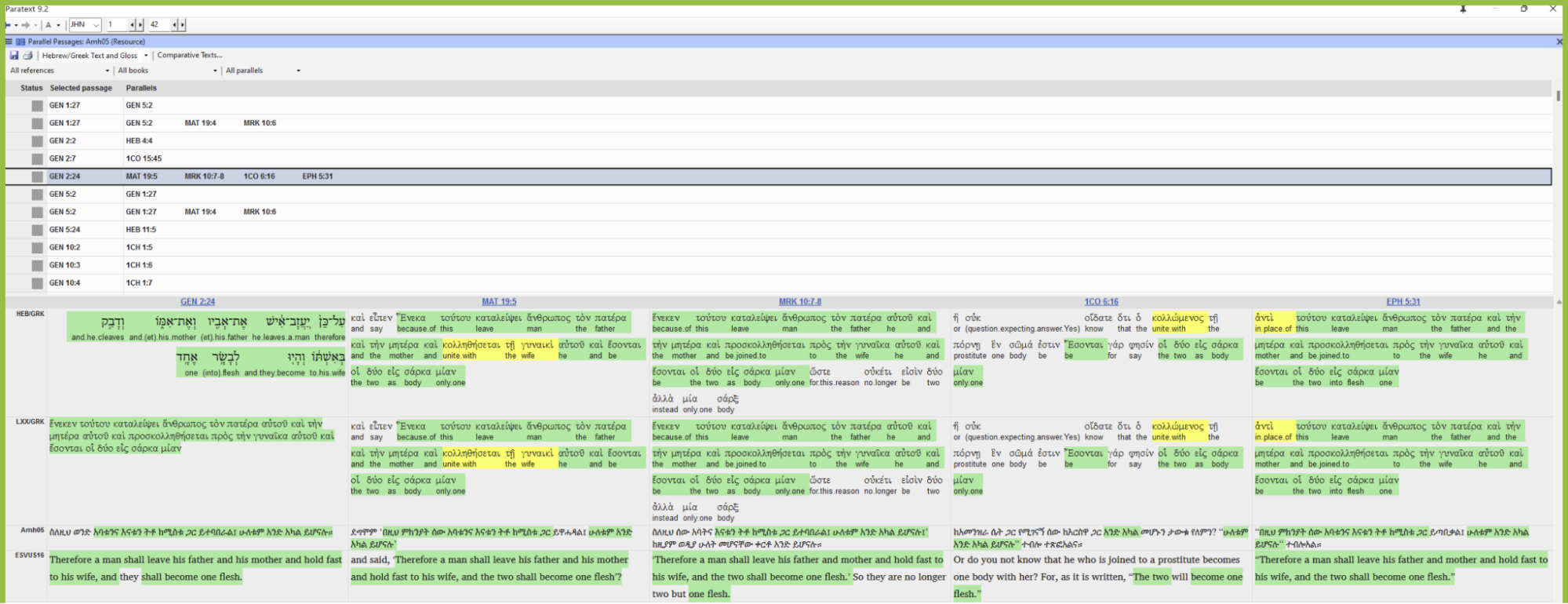Open the MRK 10:7-8 passage link
This screenshot has width=1568, height=604.
[x=799, y=301]
